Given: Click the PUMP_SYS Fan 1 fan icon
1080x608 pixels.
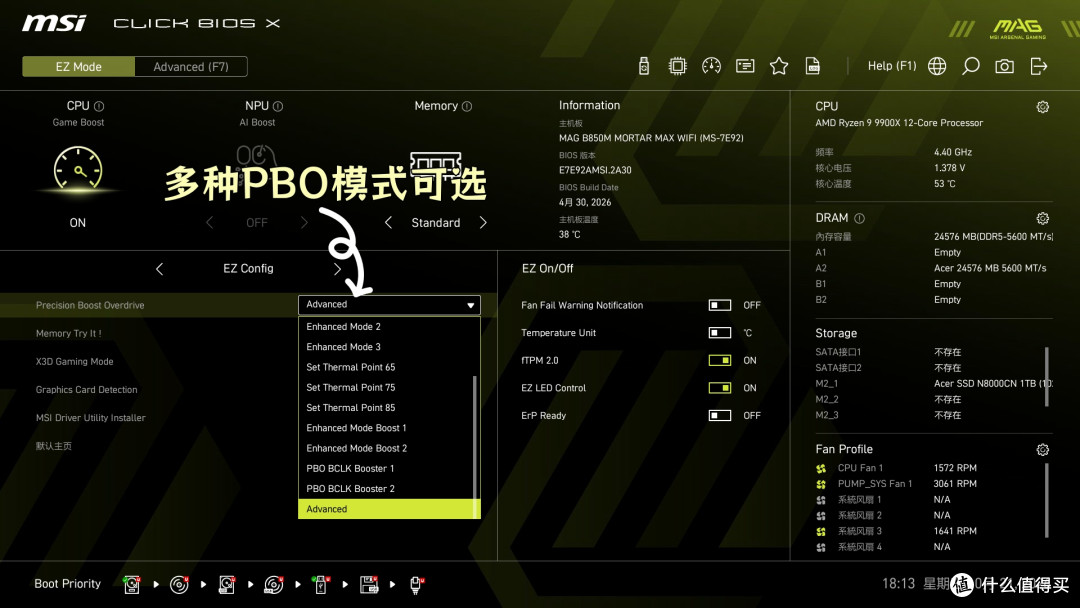Looking at the screenshot, I should 821,484.
